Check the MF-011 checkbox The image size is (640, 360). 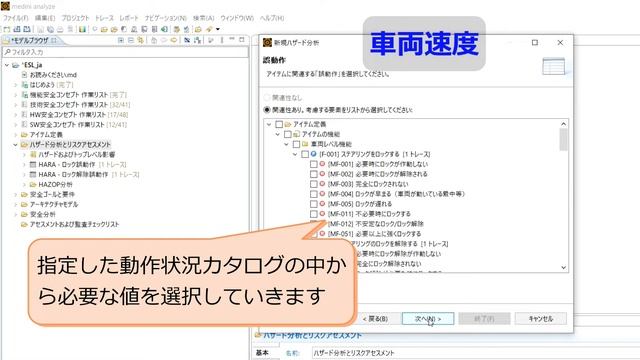coord(313,214)
